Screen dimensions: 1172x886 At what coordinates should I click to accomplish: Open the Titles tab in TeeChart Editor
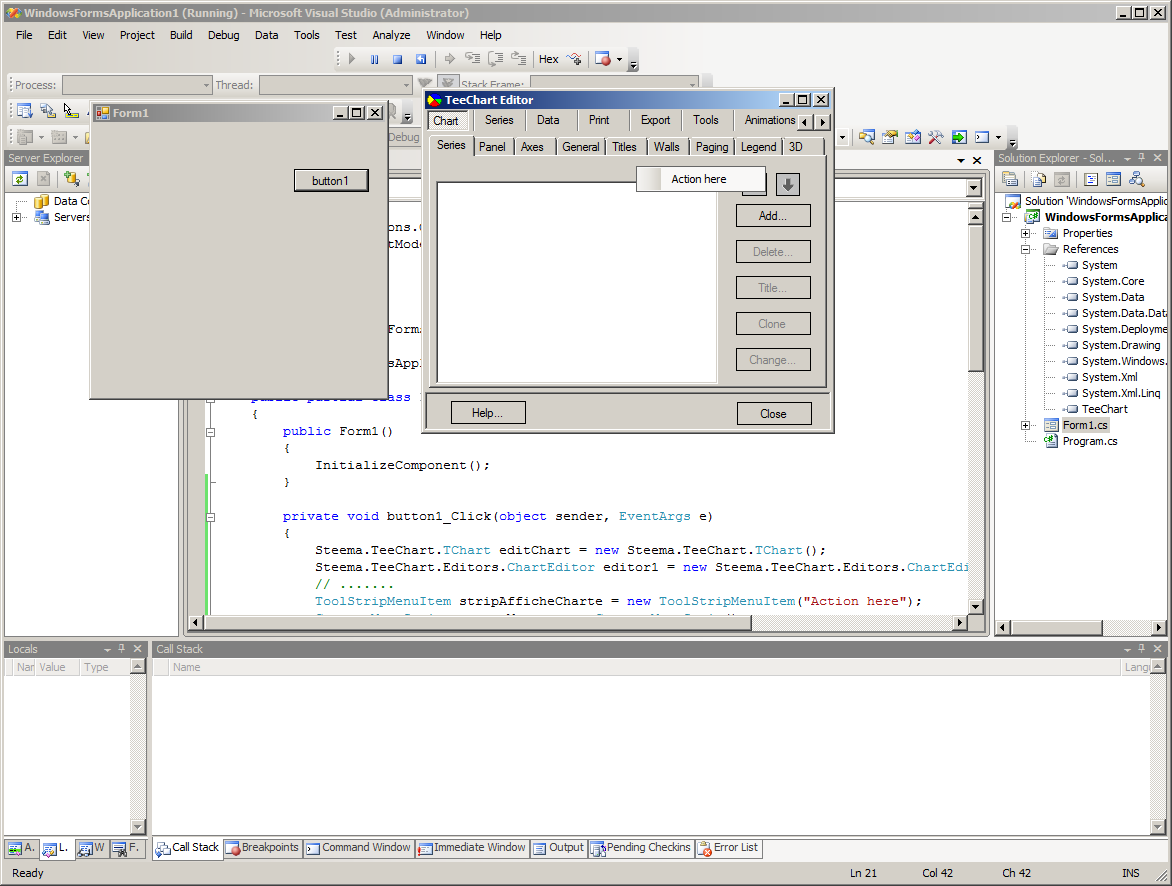click(x=624, y=147)
